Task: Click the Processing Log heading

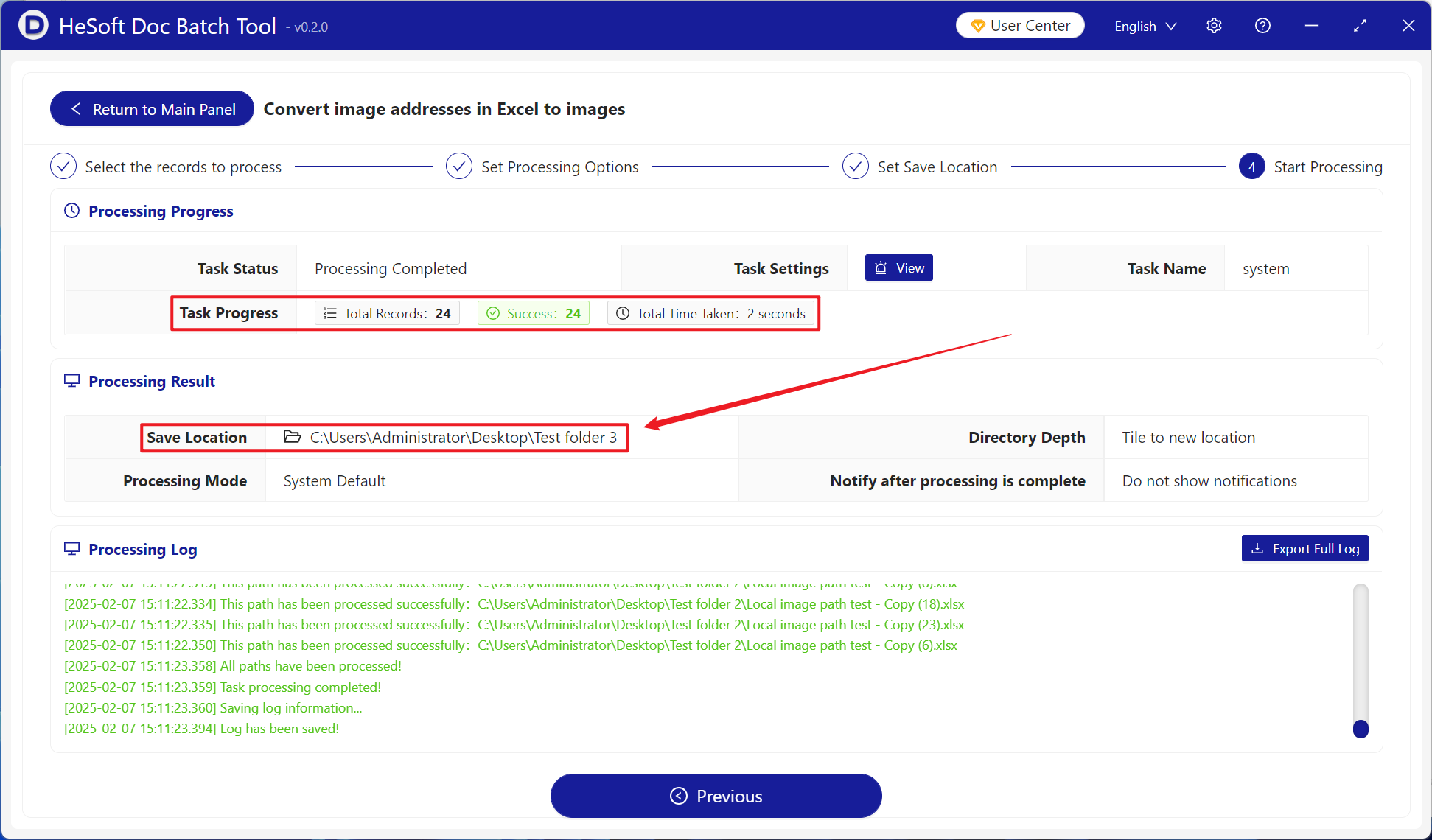Action: click(143, 550)
